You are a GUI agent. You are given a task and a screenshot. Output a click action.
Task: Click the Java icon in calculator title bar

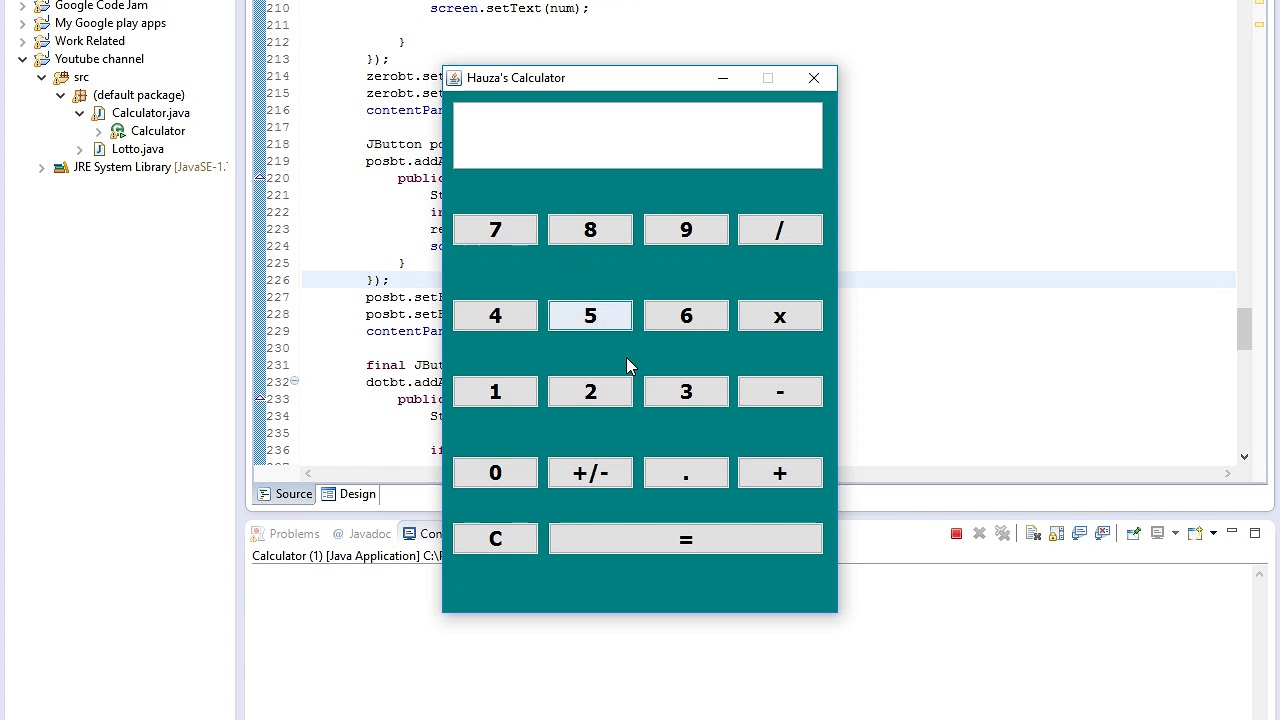(x=455, y=78)
